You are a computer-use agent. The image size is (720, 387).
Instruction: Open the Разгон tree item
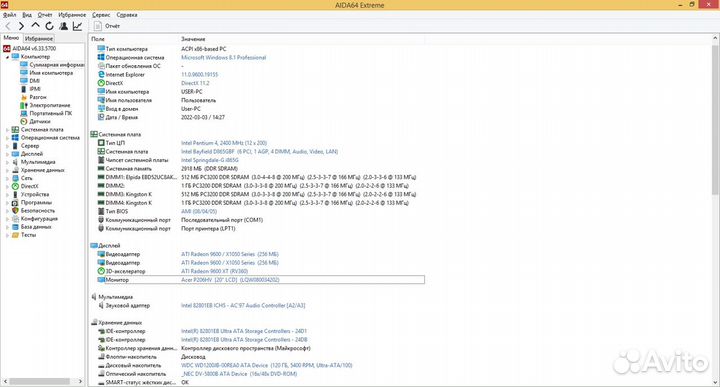point(38,97)
